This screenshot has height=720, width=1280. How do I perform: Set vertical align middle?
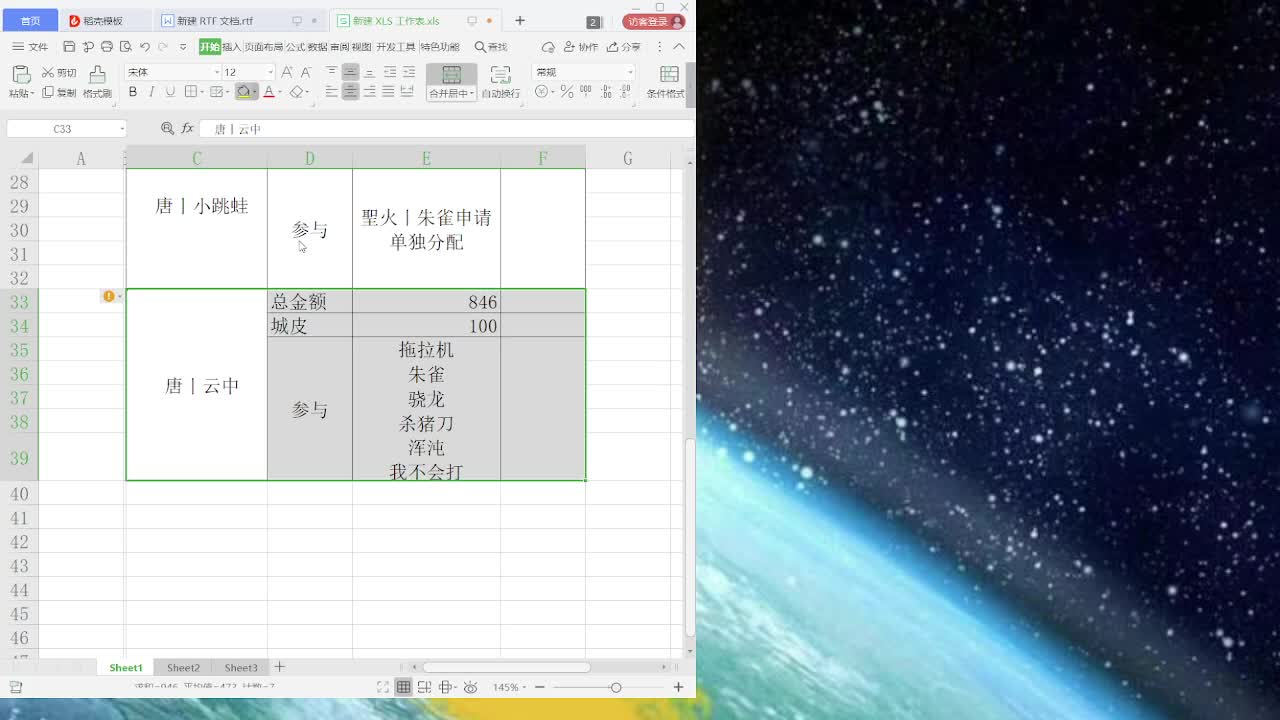[350, 72]
